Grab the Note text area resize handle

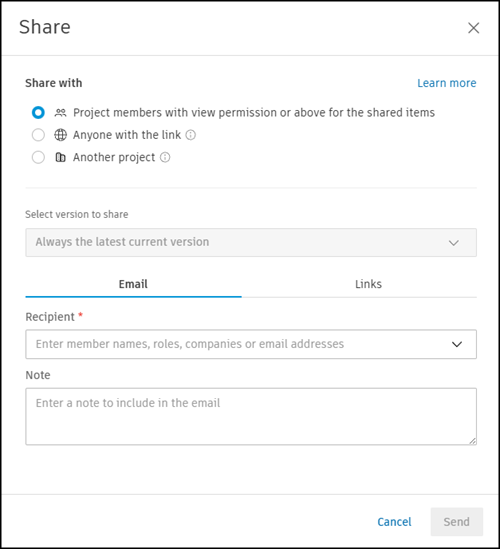tap(472, 441)
